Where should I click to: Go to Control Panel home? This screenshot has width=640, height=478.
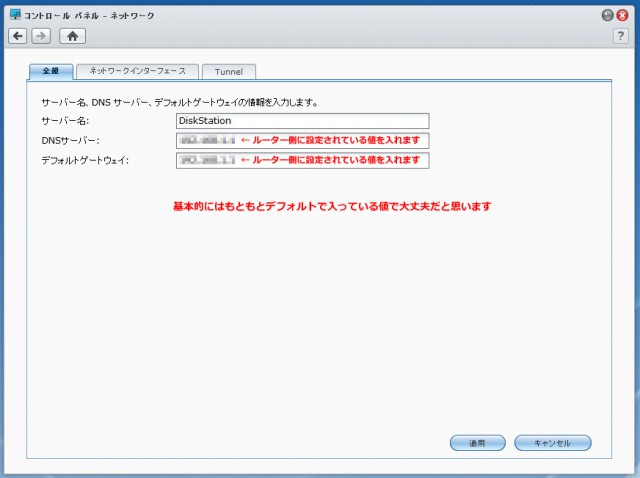(72, 36)
